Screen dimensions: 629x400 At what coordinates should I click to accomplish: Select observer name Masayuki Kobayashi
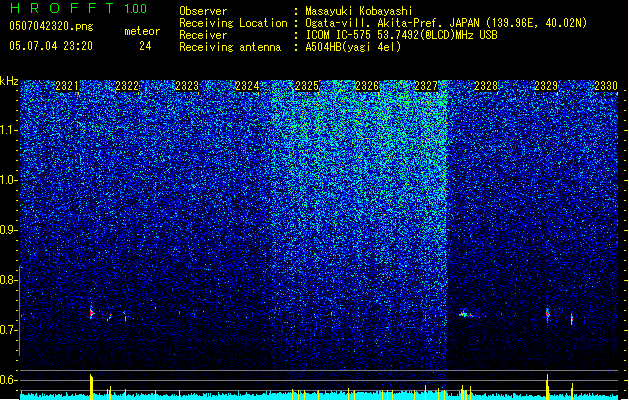[x=359, y=11]
